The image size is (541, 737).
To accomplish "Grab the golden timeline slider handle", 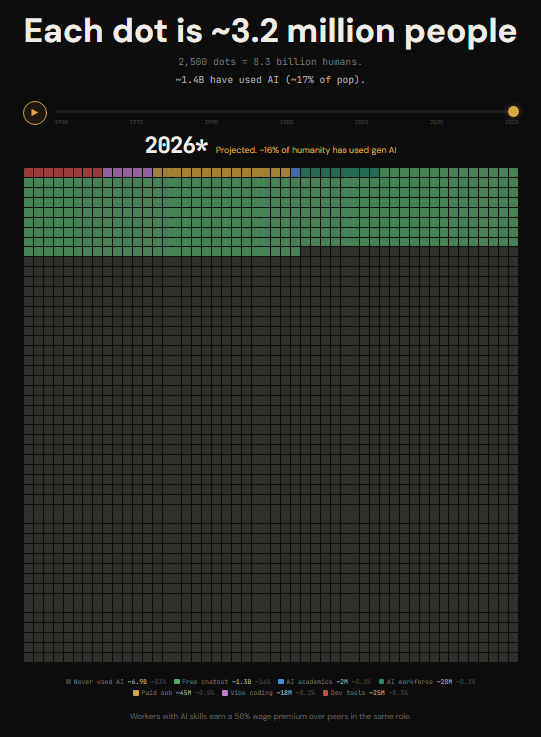I will pyautogui.click(x=513, y=111).
